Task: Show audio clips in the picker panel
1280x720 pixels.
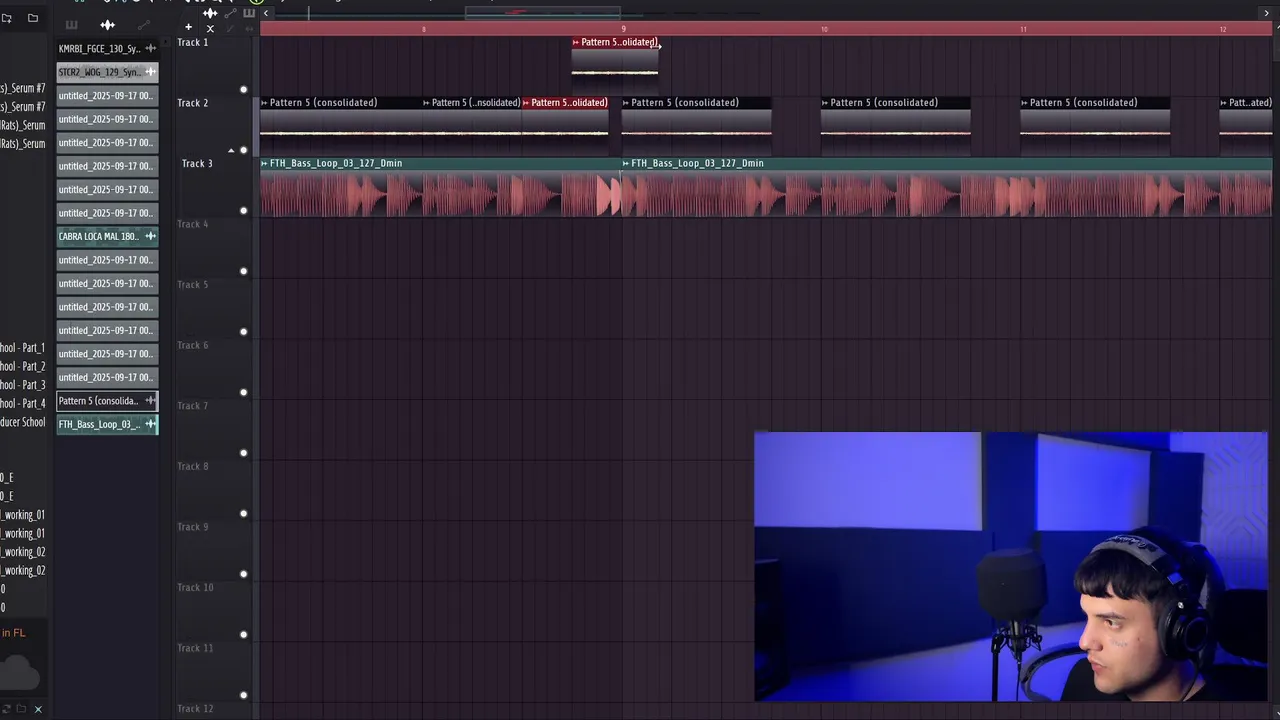Action: click(107, 25)
